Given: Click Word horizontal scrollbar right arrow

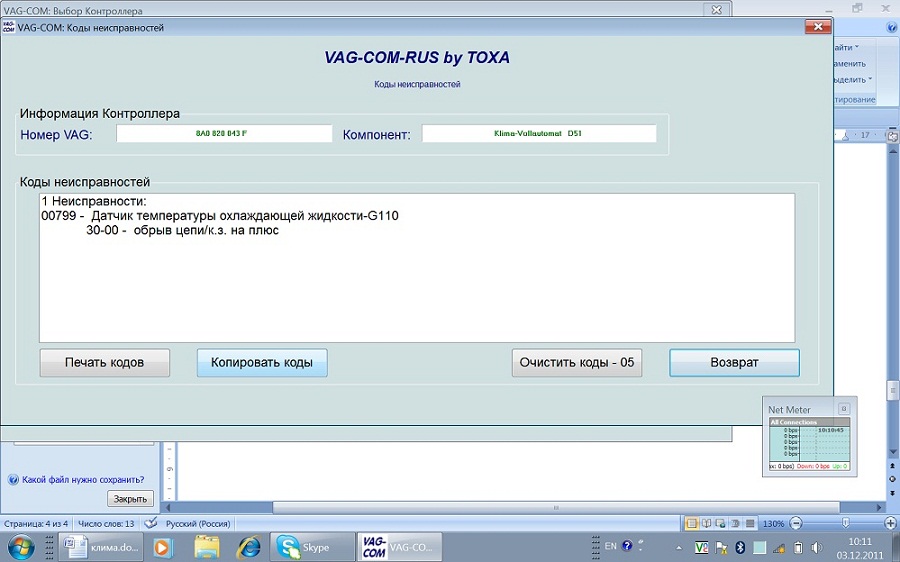Looking at the screenshot, I should (x=879, y=507).
